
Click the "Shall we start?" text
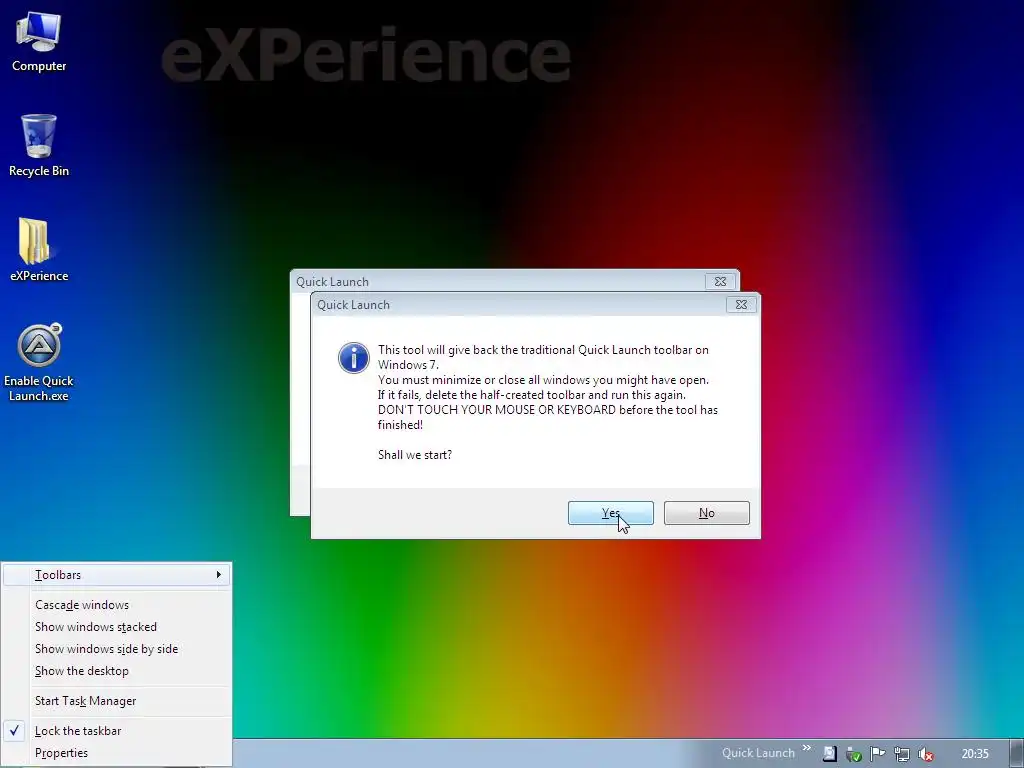415,455
